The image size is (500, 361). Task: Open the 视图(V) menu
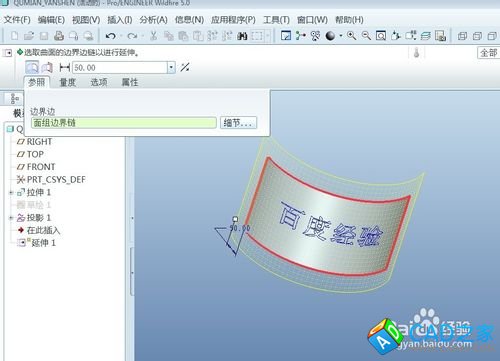pyautogui.click(x=86, y=20)
